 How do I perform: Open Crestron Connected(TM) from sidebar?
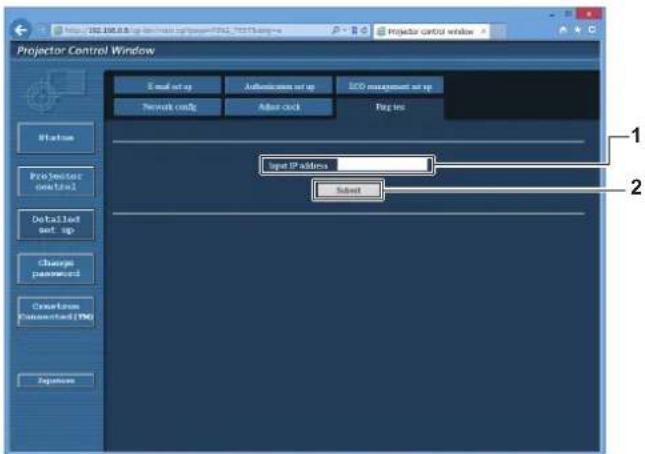coord(56,311)
